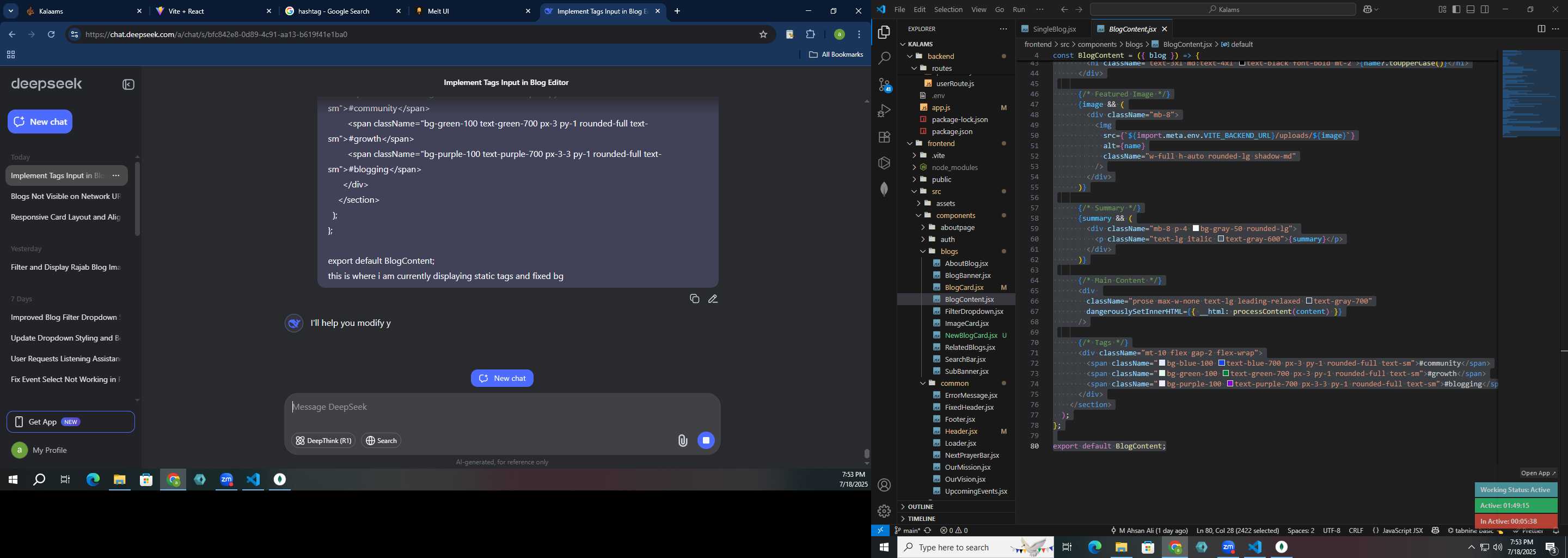The width and height of the screenshot is (1568, 558).
Task: Click the attach file paperclip in DeepSeek
Action: (682, 440)
